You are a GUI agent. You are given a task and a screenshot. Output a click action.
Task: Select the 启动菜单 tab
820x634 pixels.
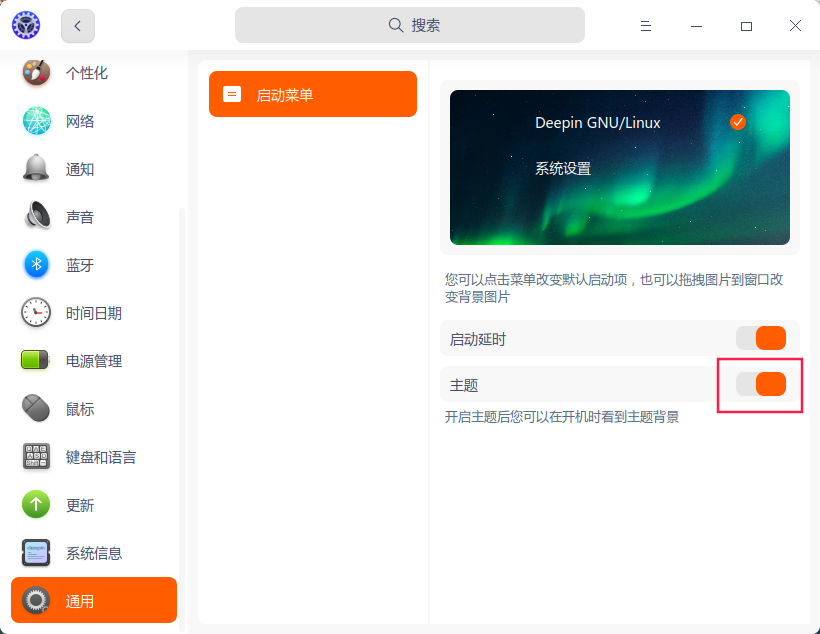click(313, 94)
